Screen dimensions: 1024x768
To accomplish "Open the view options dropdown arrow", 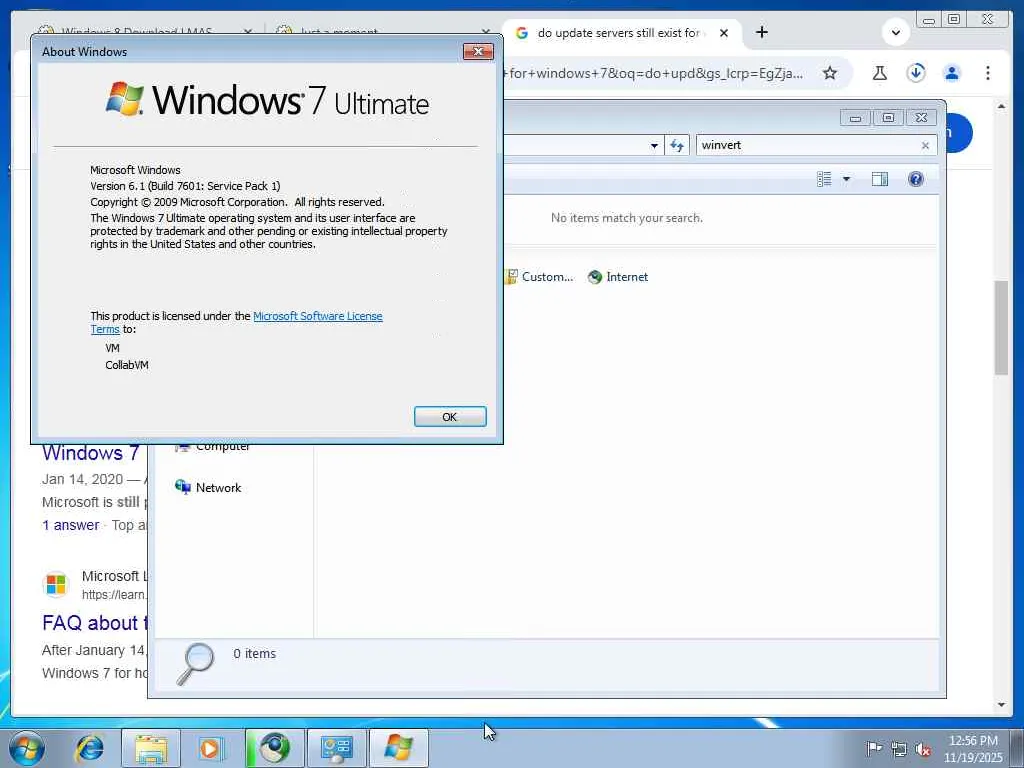I will (x=846, y=179).
